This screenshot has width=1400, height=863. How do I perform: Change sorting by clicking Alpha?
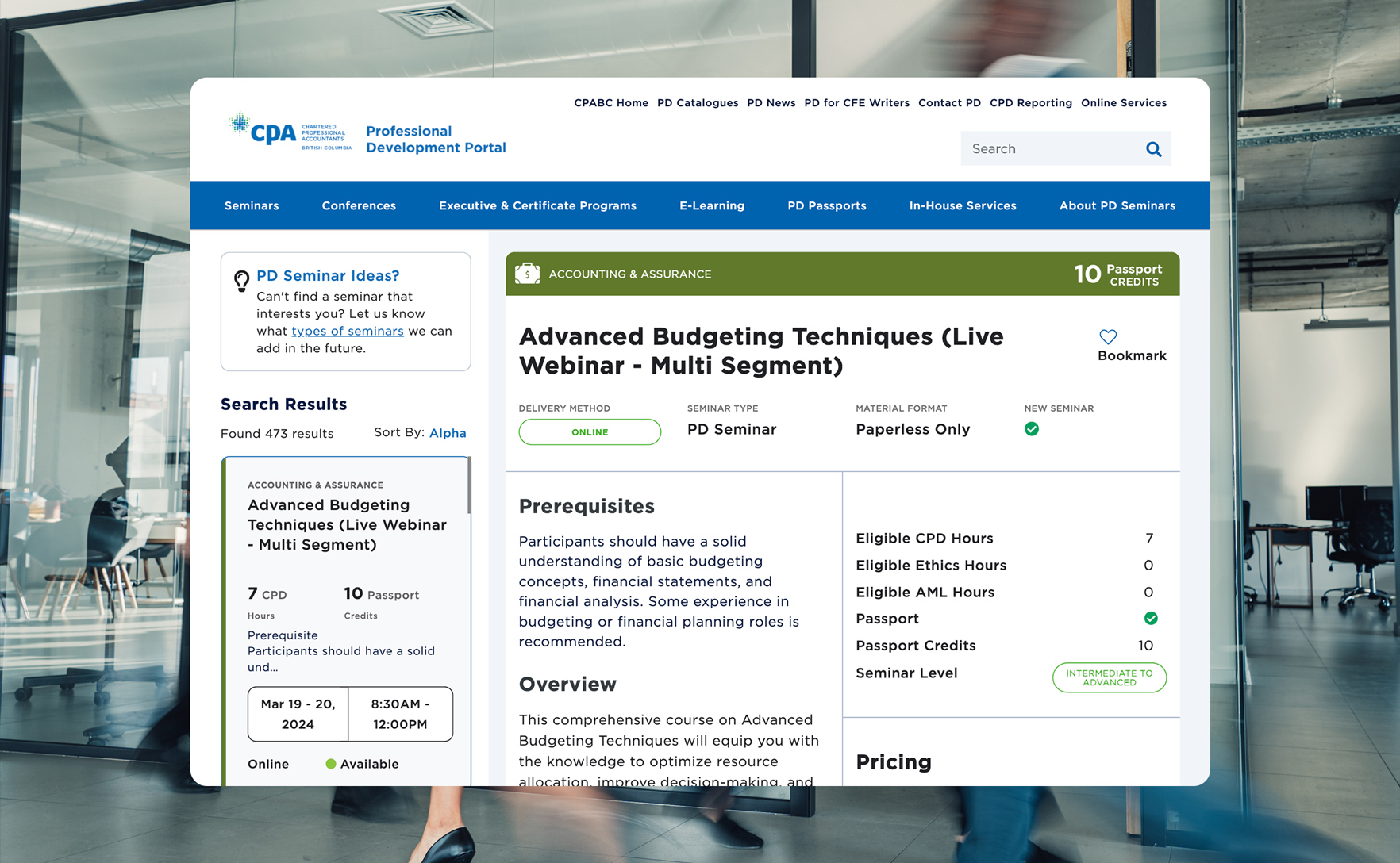click(x=448, y=433)
